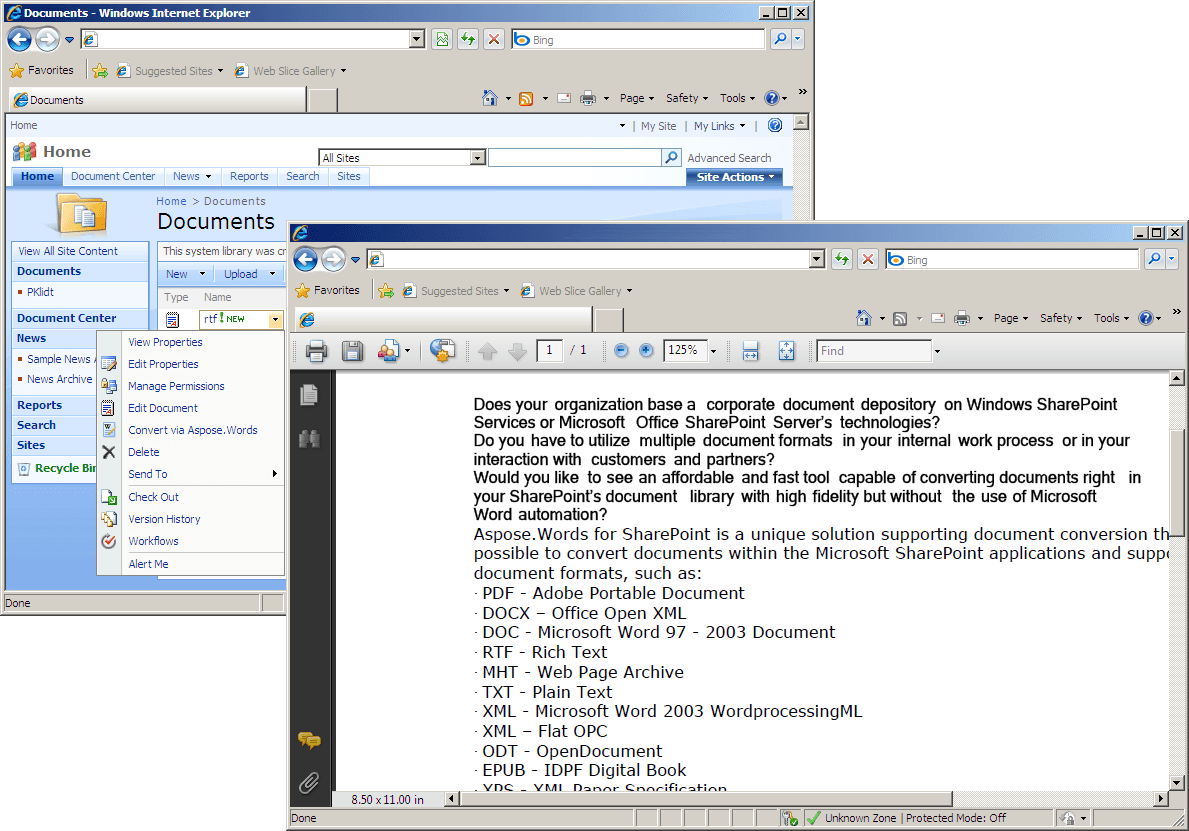The image size is (1189, 831).
Task: Choose Convert via Aspose.Words
Action: point(193,430)
